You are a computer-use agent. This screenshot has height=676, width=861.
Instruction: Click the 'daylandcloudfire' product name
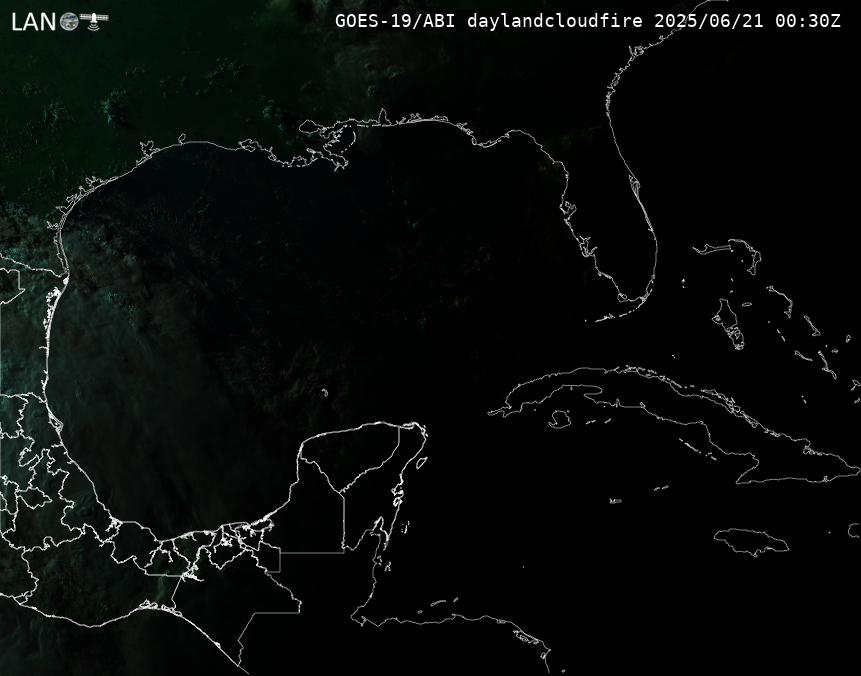tap(555, 21)
